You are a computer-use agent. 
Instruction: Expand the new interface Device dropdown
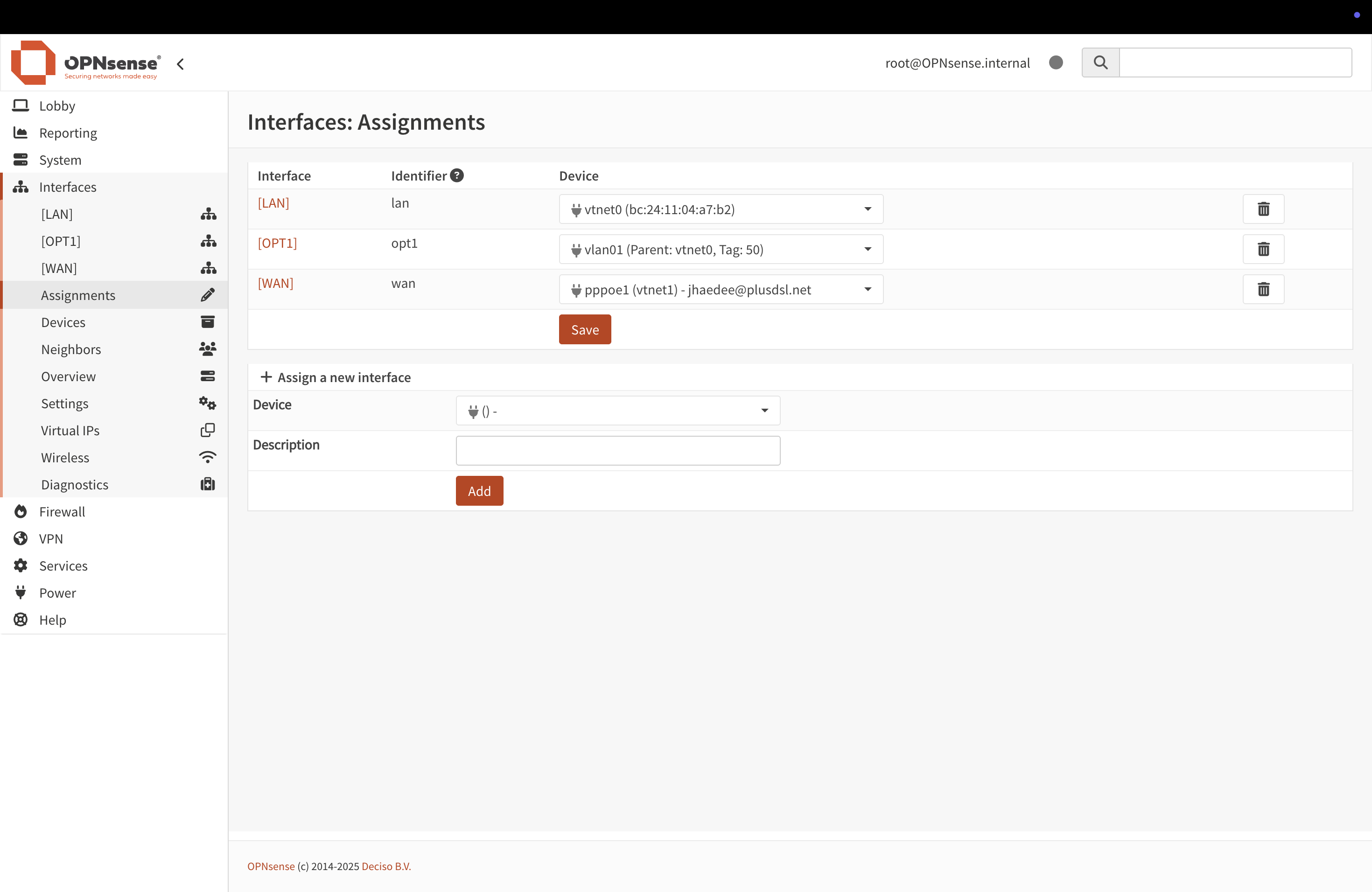(617, 411)
